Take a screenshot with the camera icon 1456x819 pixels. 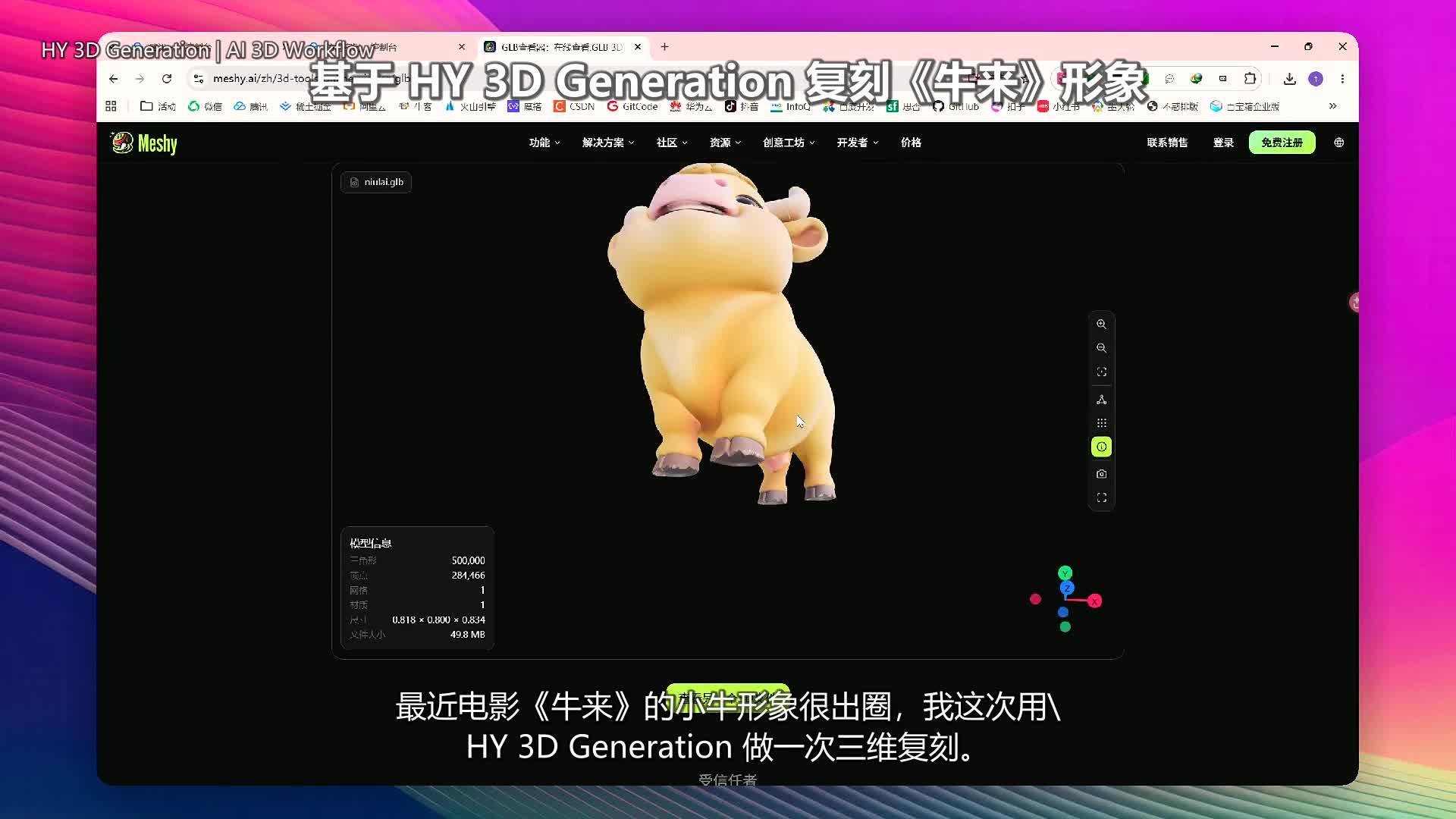[x=1101, y=474]
